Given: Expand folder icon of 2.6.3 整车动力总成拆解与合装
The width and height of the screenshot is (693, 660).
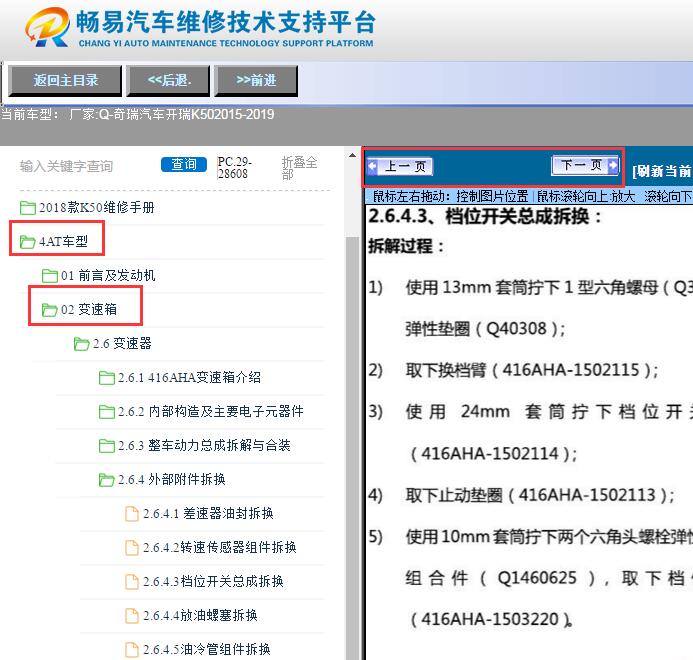Looking at the screenshot, I should pos(107,446).
